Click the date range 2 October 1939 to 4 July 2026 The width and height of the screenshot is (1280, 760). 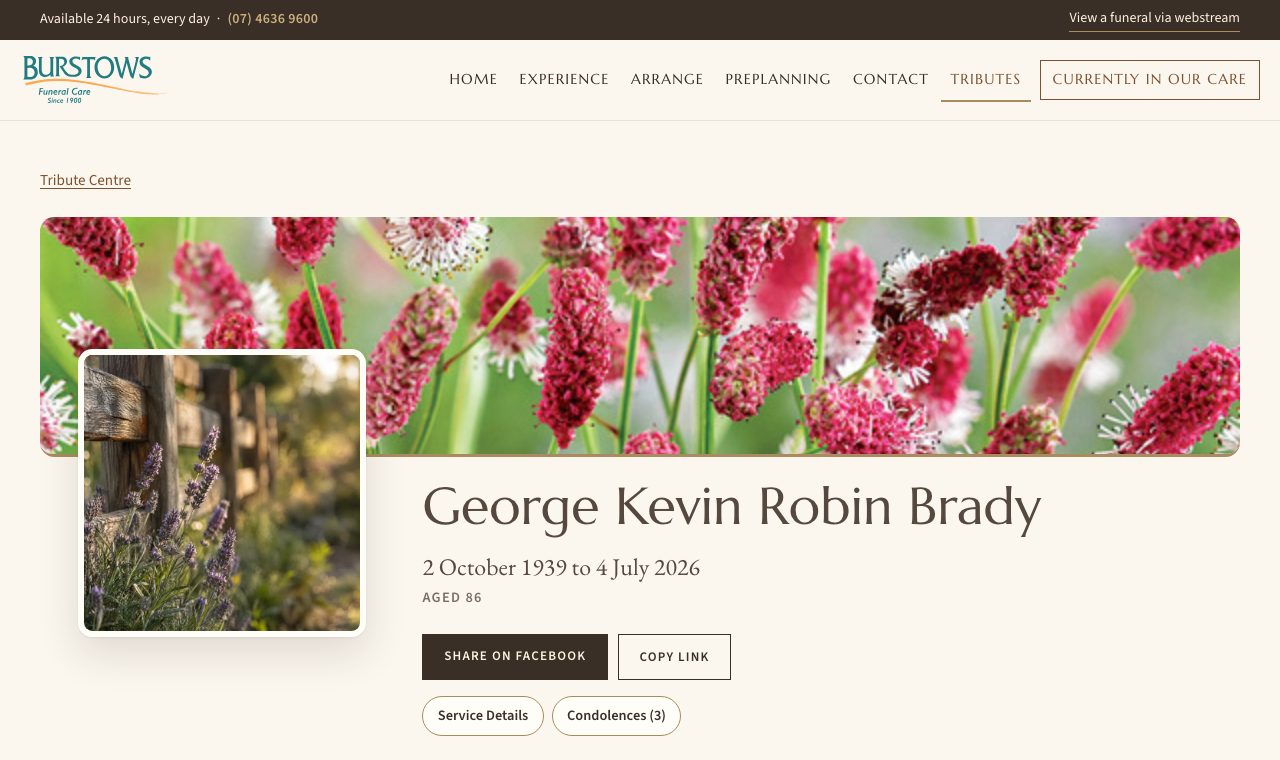click(561, 568)
